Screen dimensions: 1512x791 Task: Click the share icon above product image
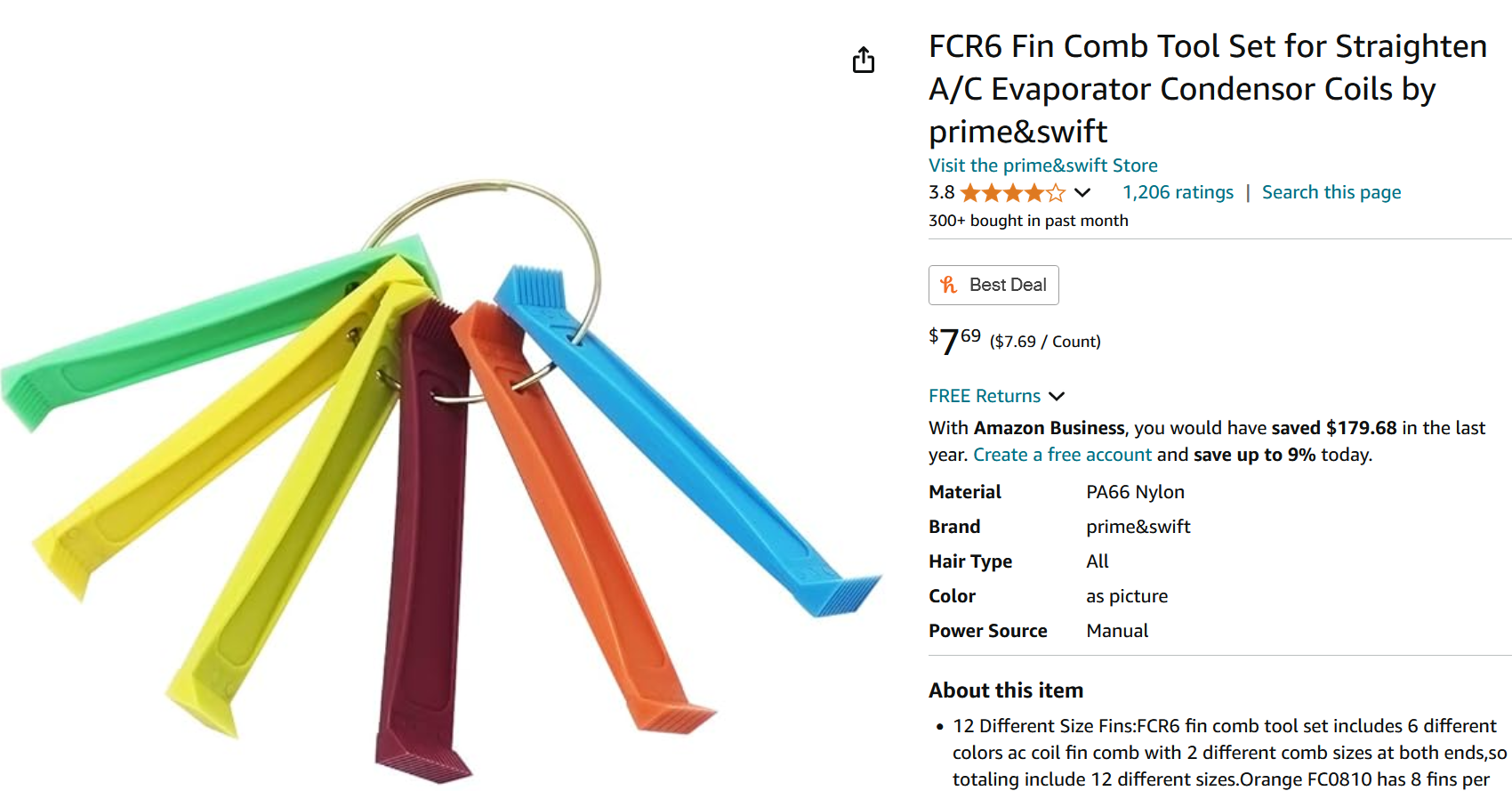[x=864, y=60]
